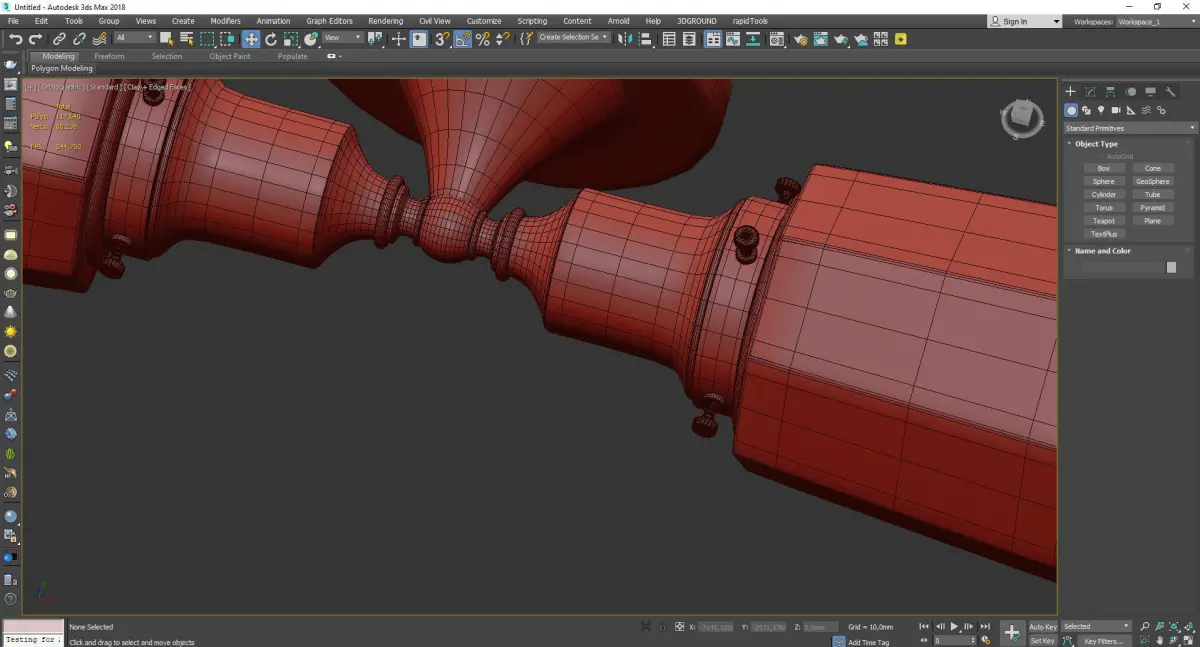This screenshot has width=1200, height=647.
Task: Click the Teapot primitive button
Action: 1103,221
